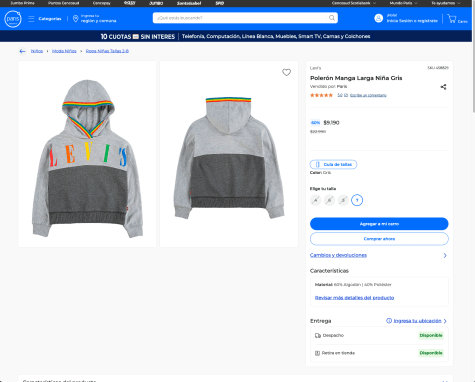Viewport: 475px width, 382px height.
Task: Click the search magnifier icon
Action: tap(332, 18)
